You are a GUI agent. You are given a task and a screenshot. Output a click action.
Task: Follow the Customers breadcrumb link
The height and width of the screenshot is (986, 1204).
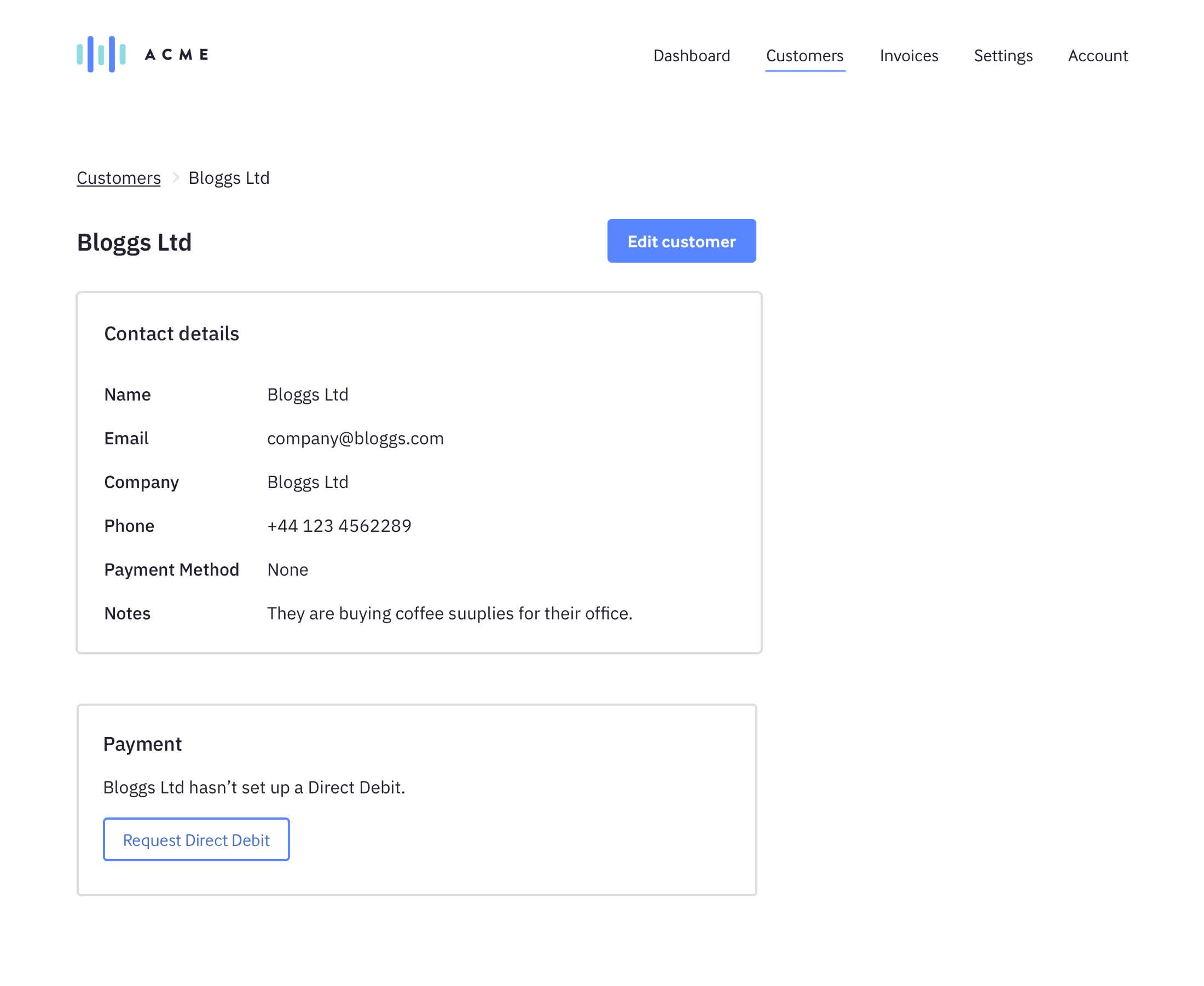pyautogui.click(x=119, y=178)
